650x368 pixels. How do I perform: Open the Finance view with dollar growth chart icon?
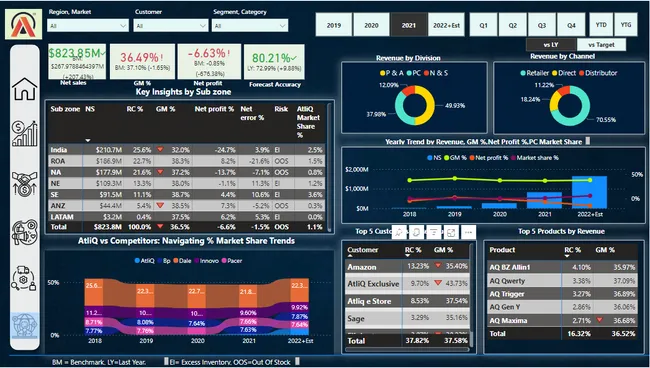tap(24, 133)
